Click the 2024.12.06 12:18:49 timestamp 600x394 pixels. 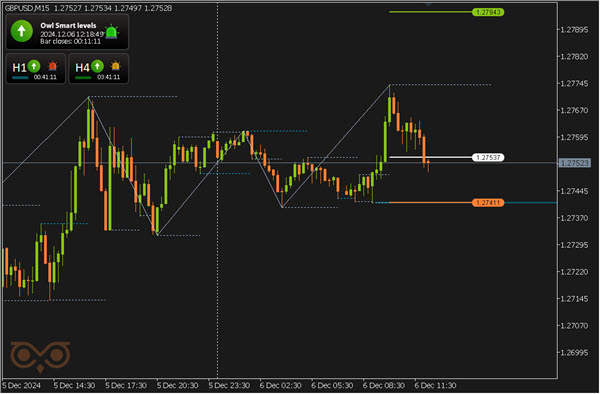click(x=72, y=34)
